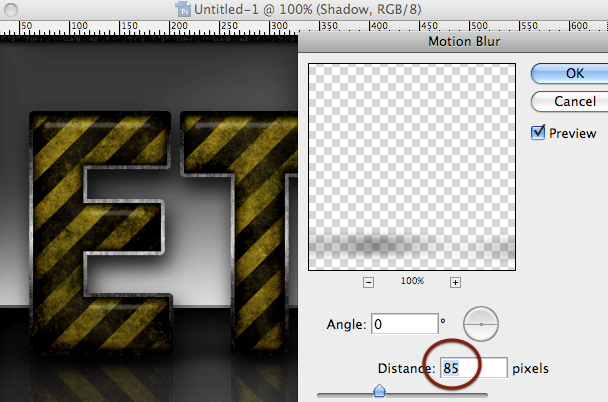The width and height of the screenshot is (608, 402).
Task: Cancel the Motion Blur dialog
Action: (570, 102)
